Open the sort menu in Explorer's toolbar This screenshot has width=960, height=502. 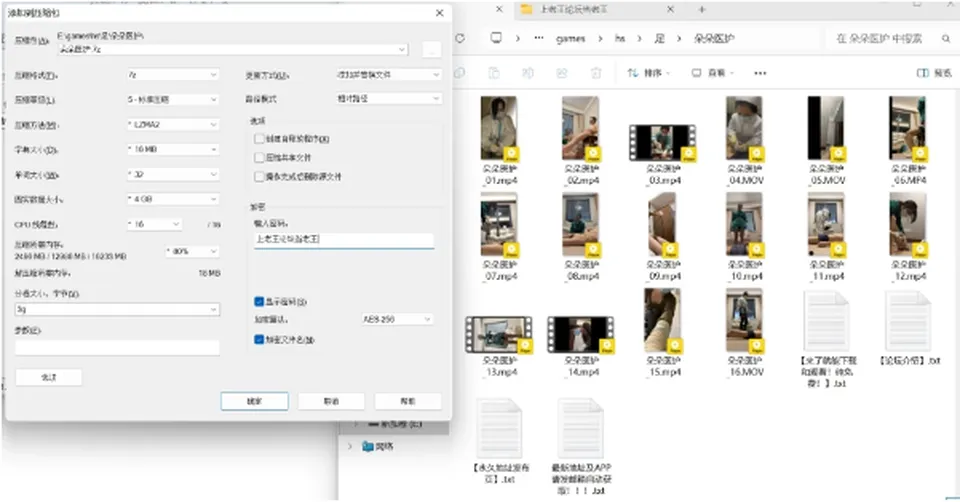pyautogui.click(x=649, y=73)
